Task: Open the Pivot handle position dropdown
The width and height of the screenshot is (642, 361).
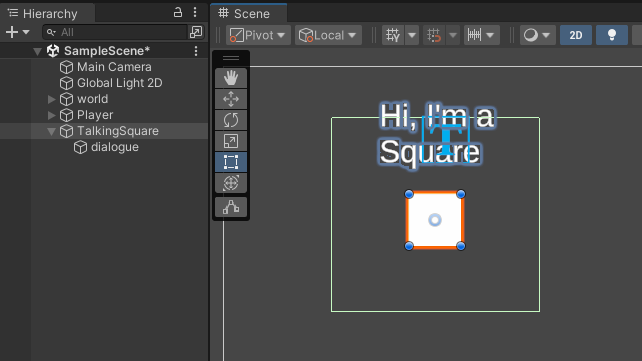Action: tap(258, 35)
